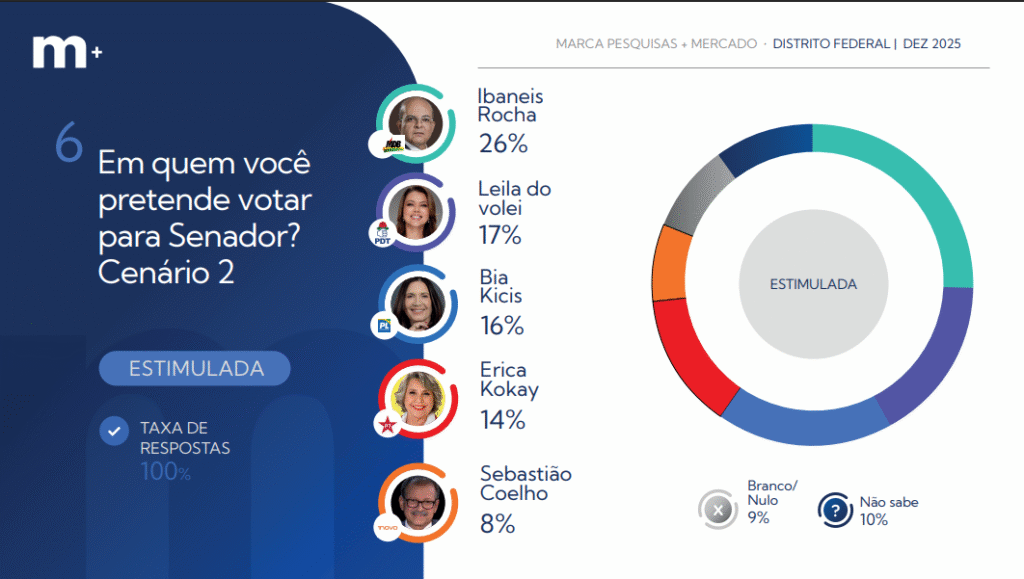Click the PL party badge icon
The height and width of the screenshot is (579, 1024).
[x=382, y=325]
